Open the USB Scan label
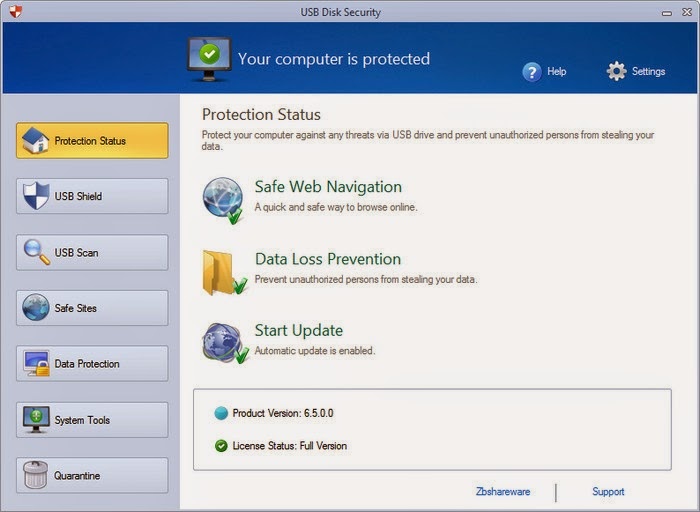This screenshot has width=700, height=512. [x=76, y=252]
